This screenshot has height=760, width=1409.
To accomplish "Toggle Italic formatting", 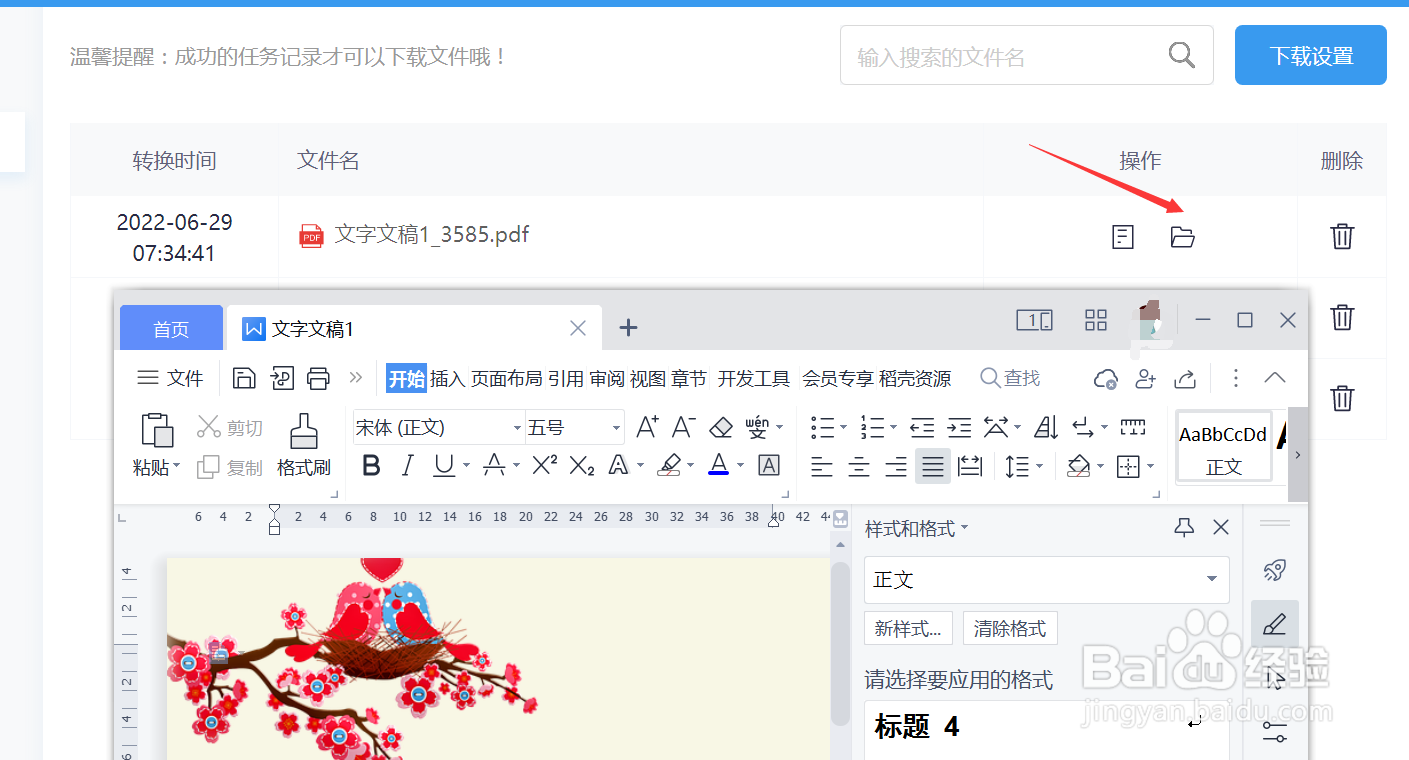I will point(407,466).
